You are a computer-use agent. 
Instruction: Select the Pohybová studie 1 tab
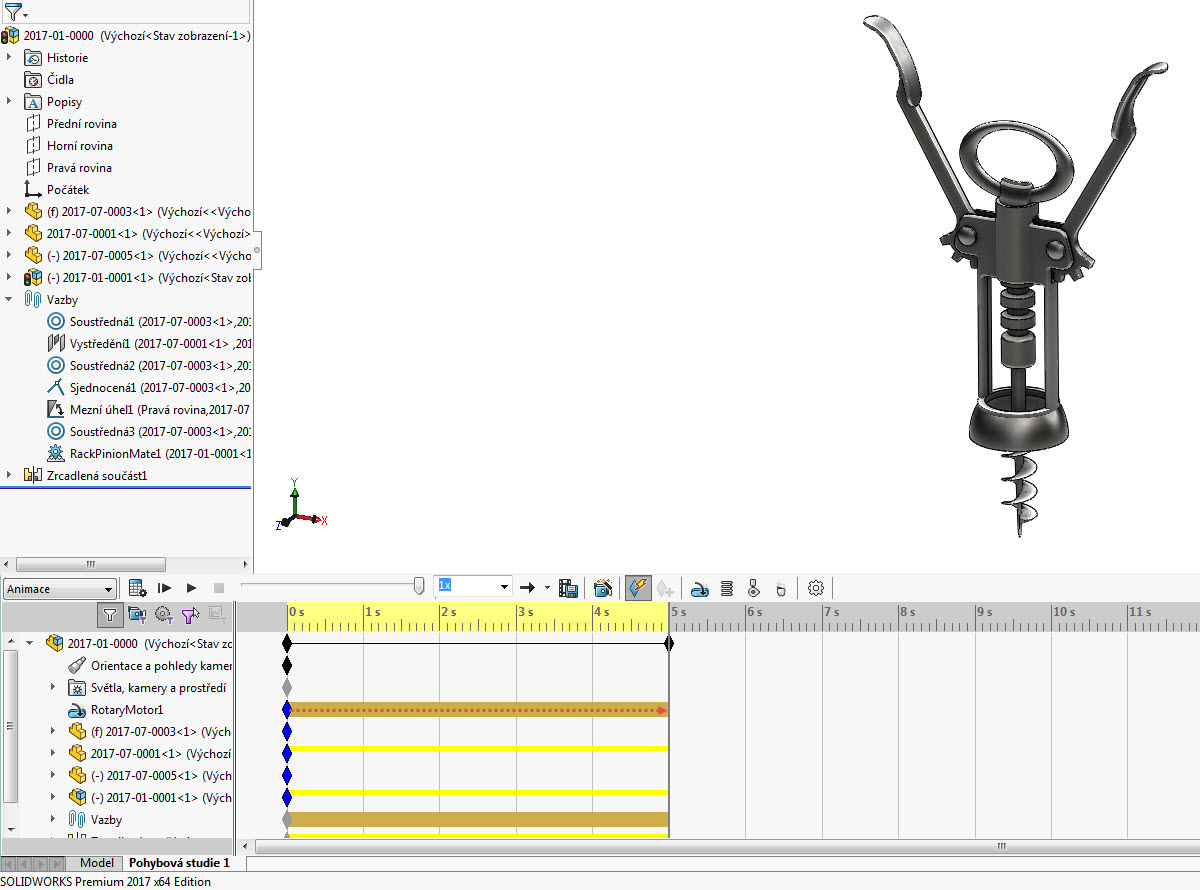[180, 862]
